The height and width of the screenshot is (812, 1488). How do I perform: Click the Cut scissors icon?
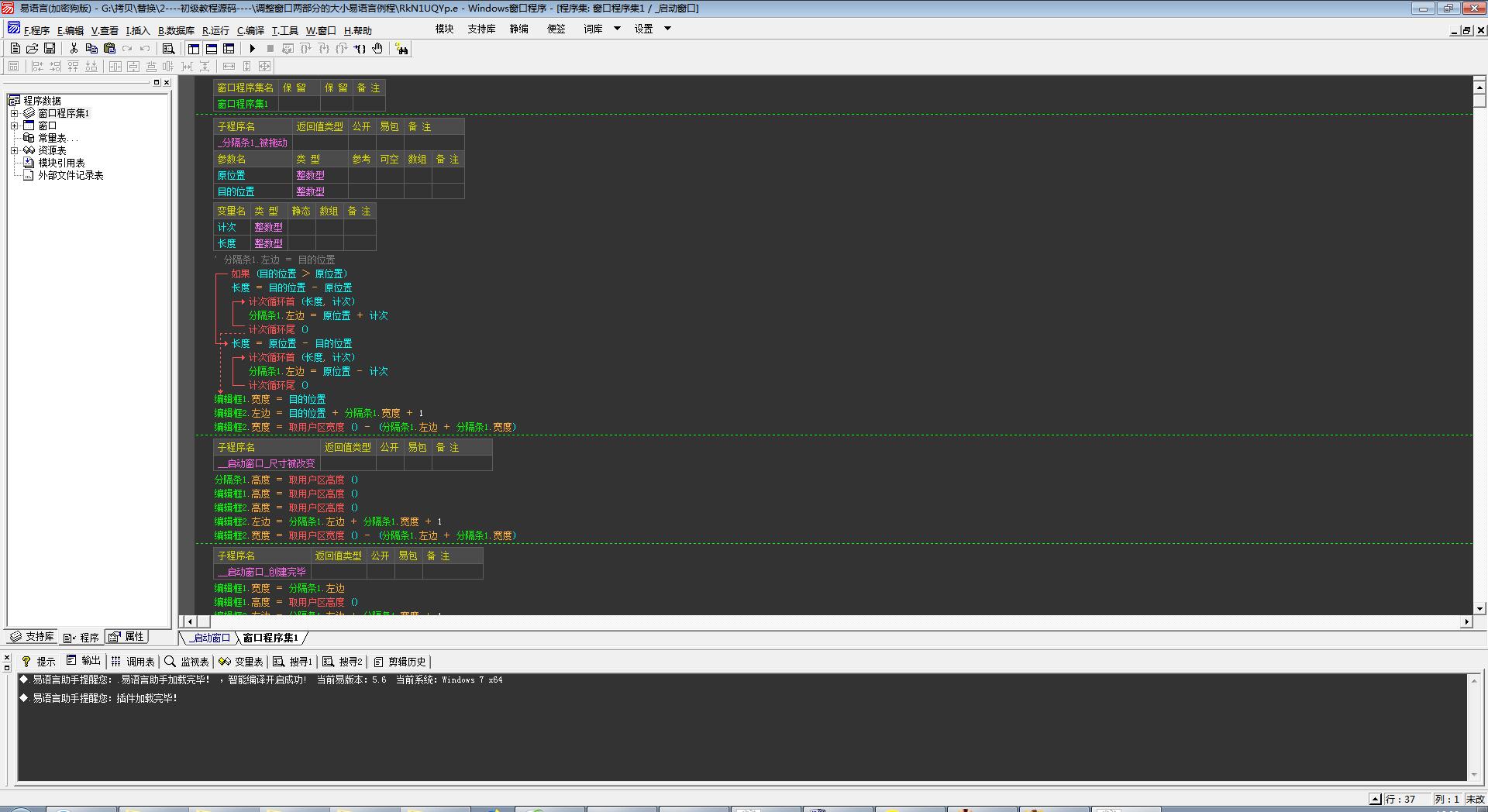point(74,48)
